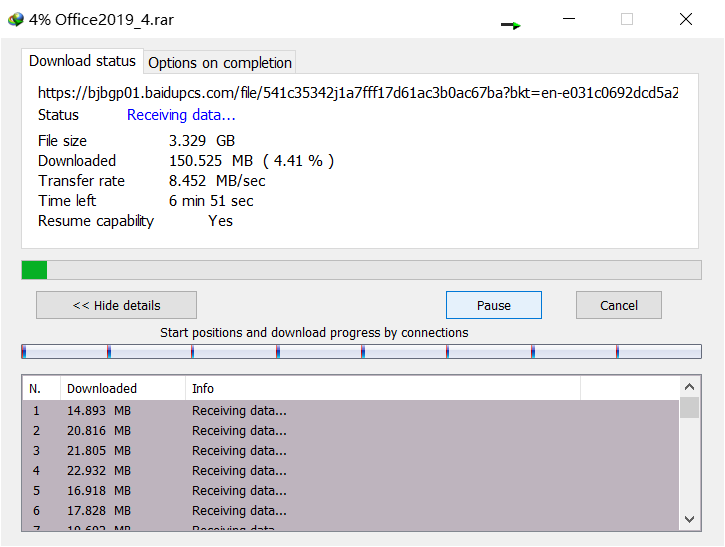Click the connections list scrollbar thumb
The height and width of the screenshot is (547, 725).
coord(690,407)
